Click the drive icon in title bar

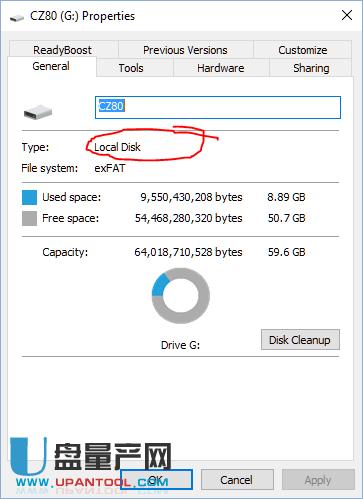point(17,17)
